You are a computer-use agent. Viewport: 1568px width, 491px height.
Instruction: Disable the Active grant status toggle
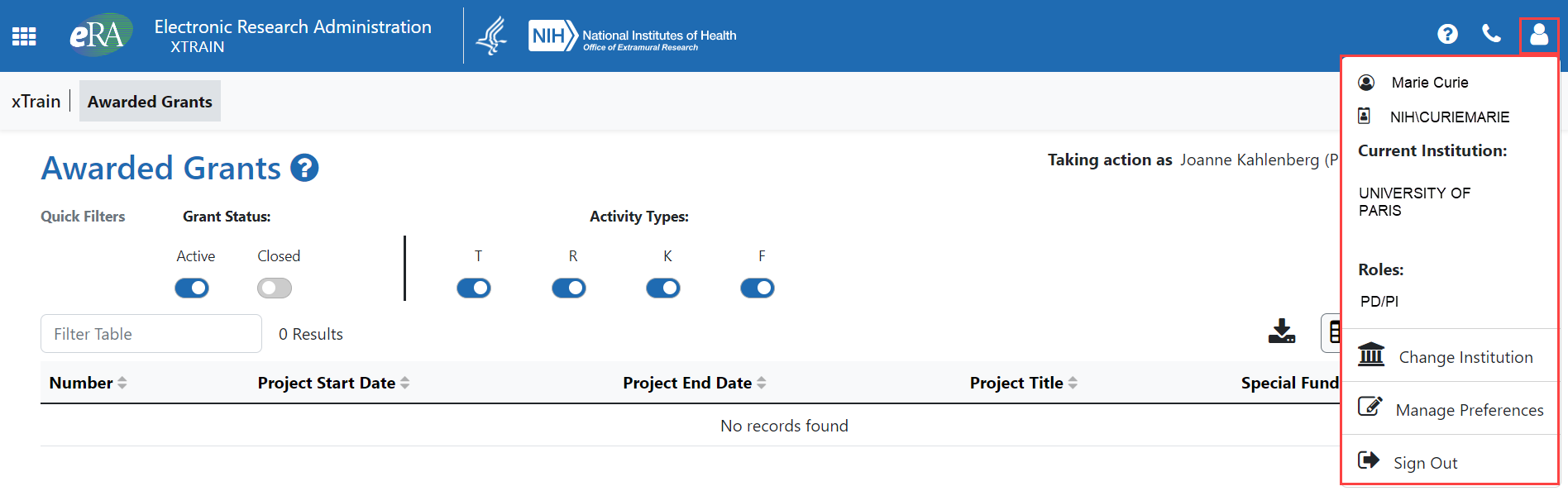192,288
